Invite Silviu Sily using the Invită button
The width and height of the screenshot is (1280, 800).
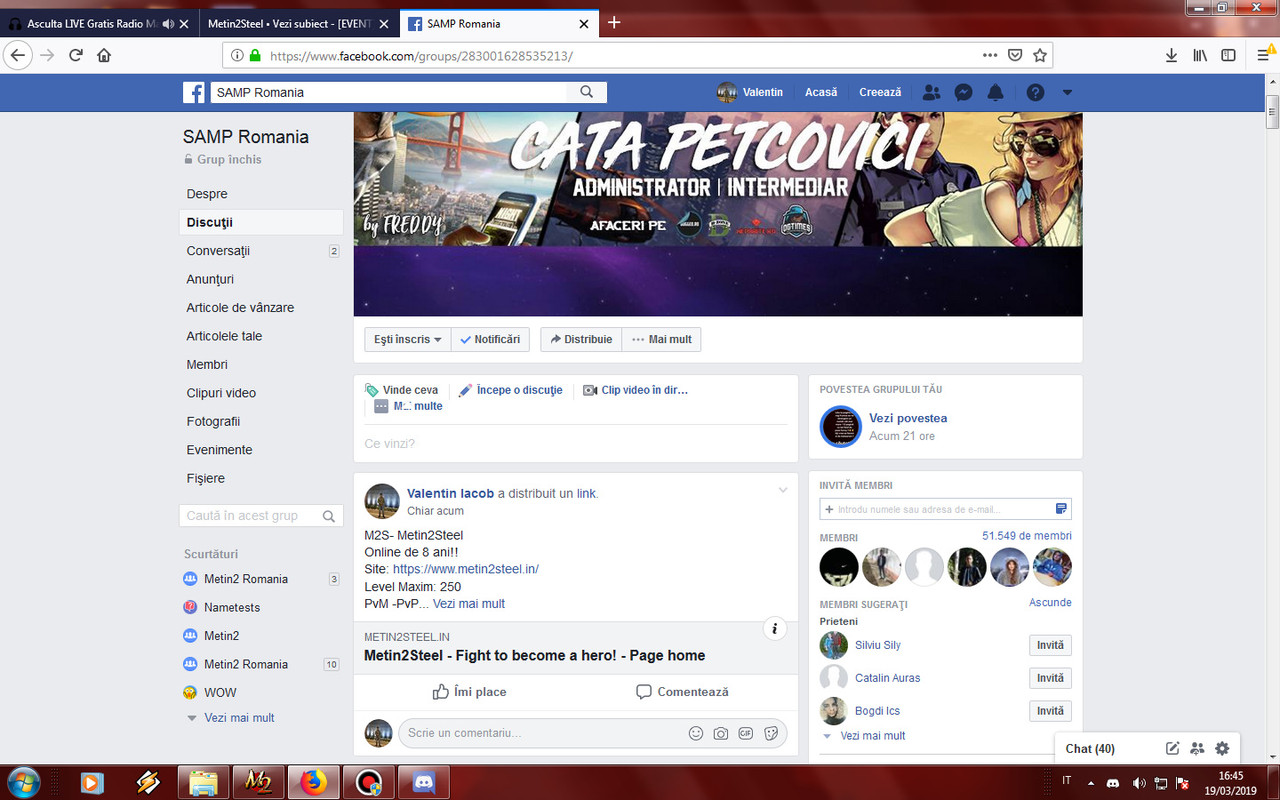tap(1049, 645)
